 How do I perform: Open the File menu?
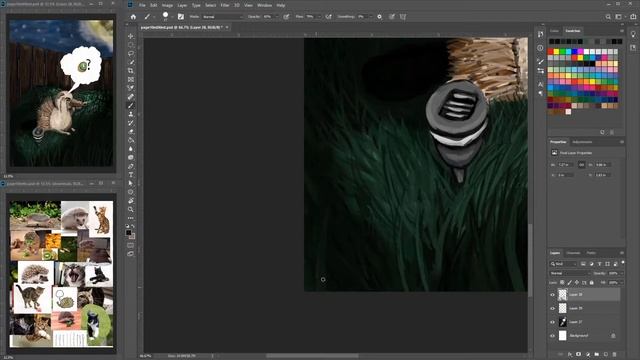point(142,5)
